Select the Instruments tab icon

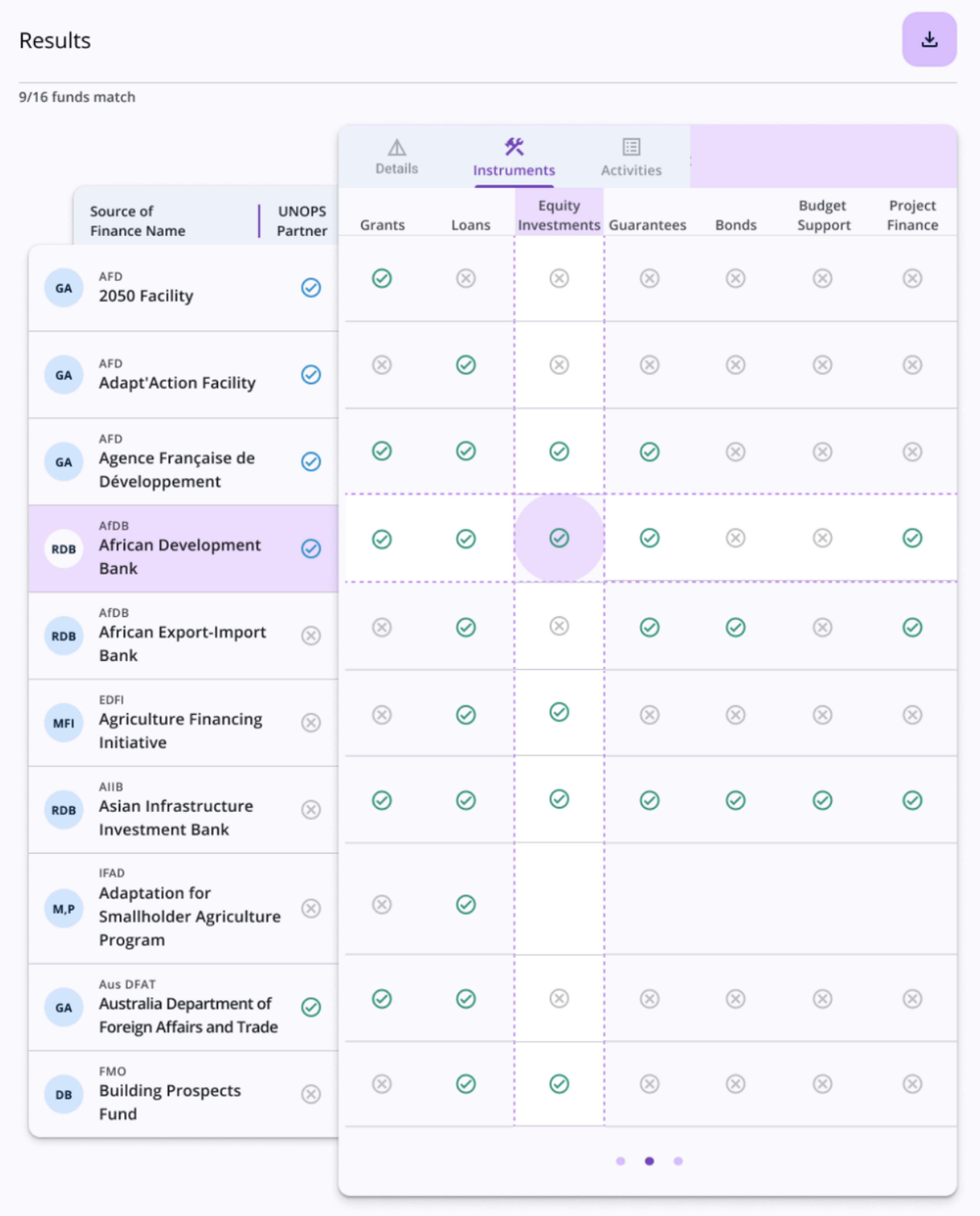[514, 147]
